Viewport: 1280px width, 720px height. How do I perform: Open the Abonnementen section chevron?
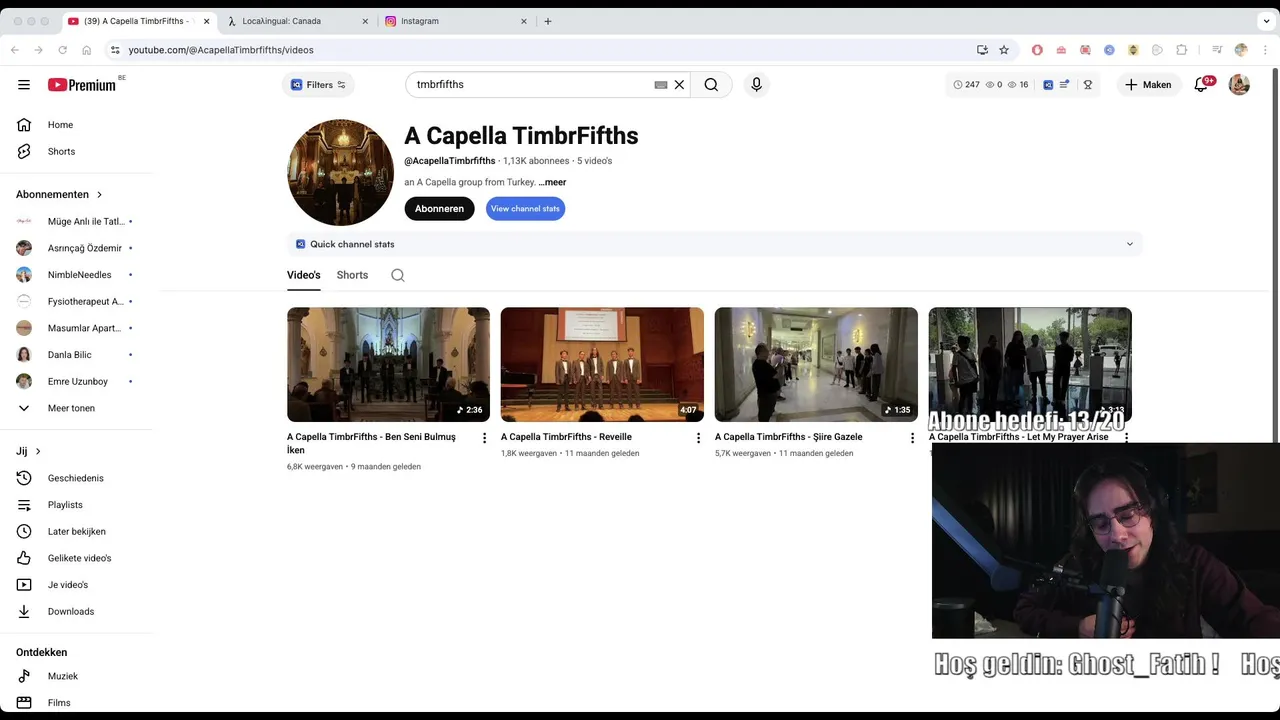[x=99, y=195]
